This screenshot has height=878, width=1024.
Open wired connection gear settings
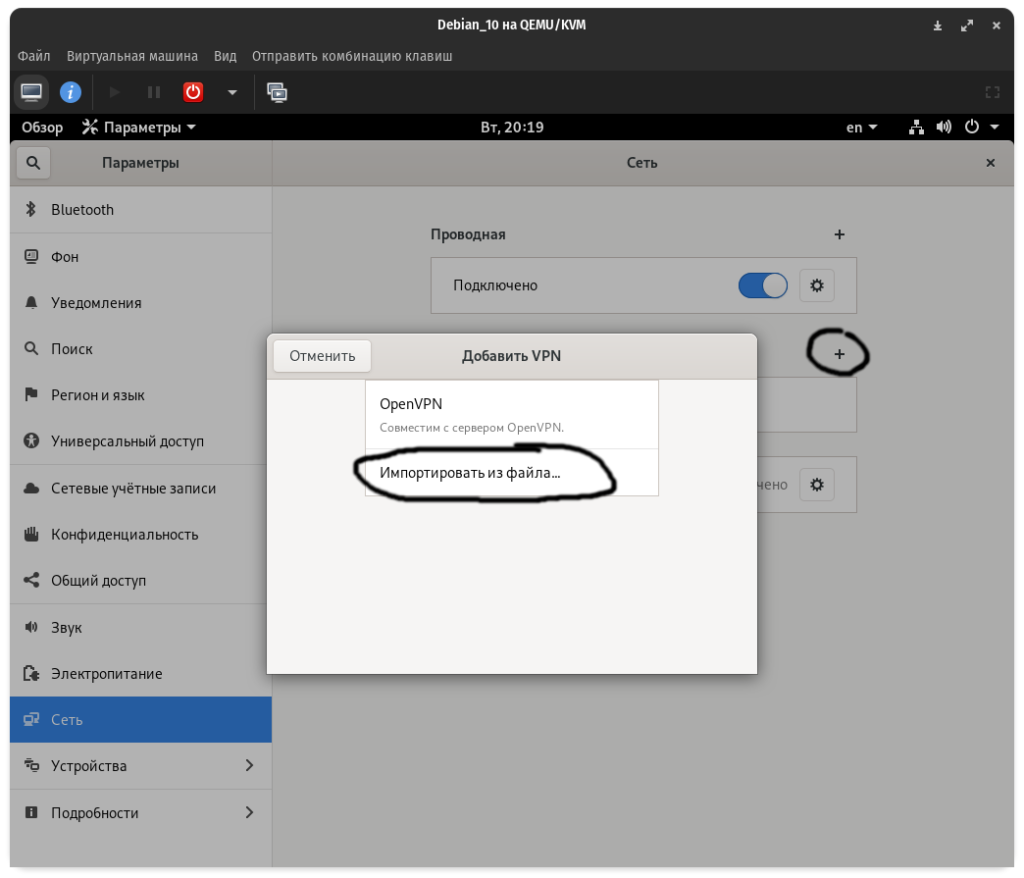[x=817, y=285]
